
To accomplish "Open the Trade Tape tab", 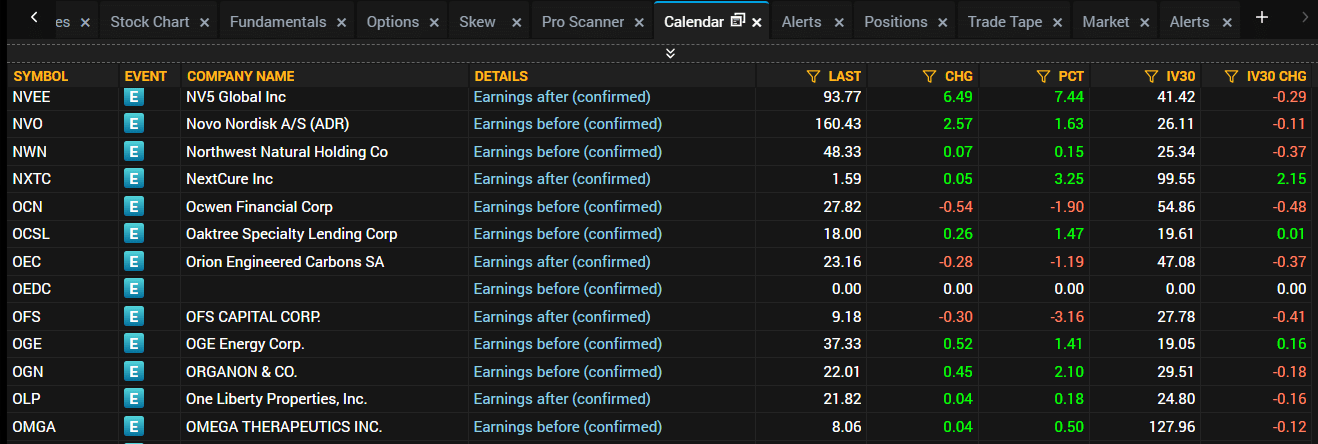I will [1005, 21].
